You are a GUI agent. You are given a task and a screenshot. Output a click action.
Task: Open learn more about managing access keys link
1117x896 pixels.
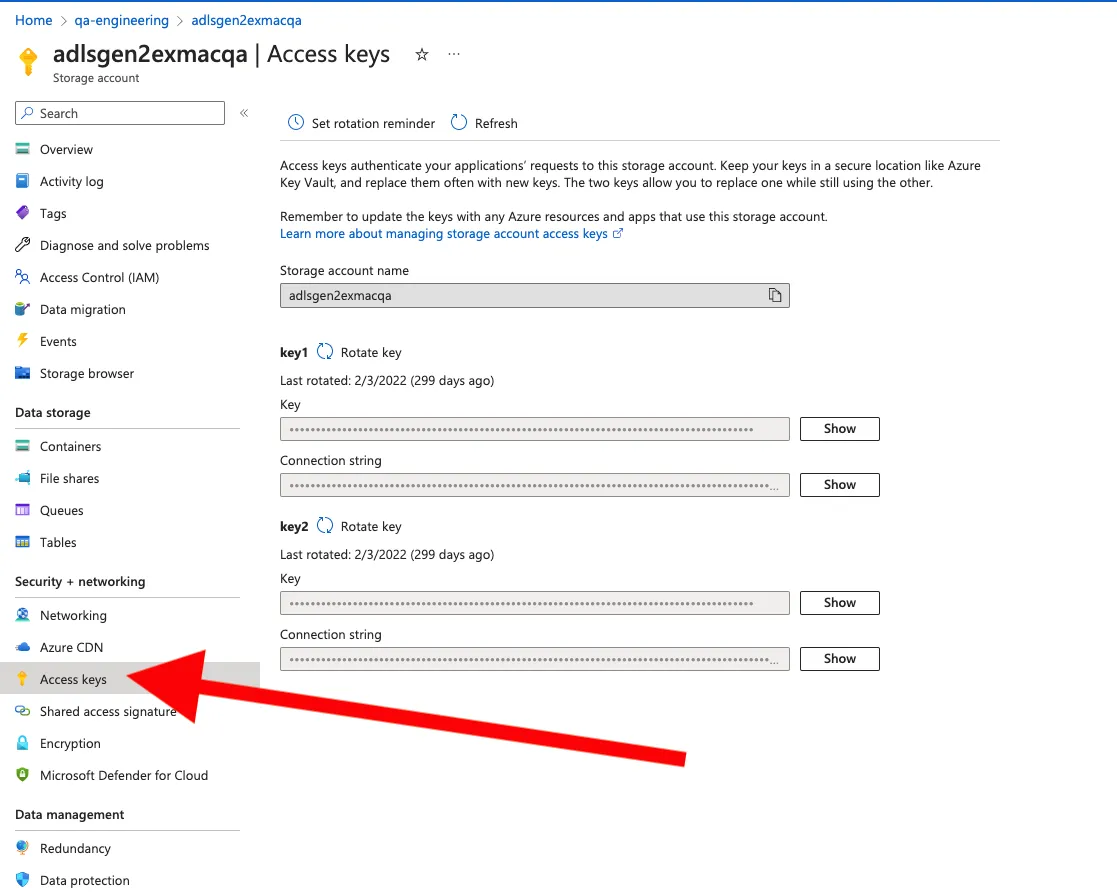(x=444, y=233)
